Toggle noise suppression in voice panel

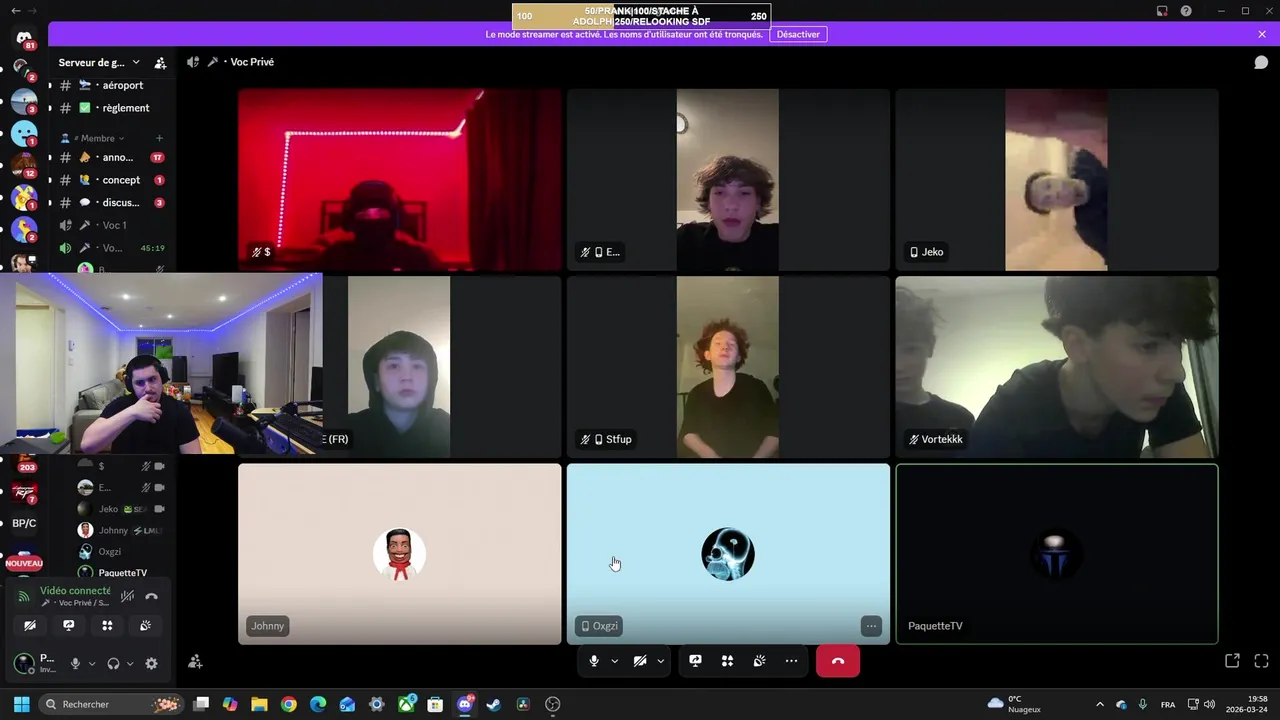127,596
